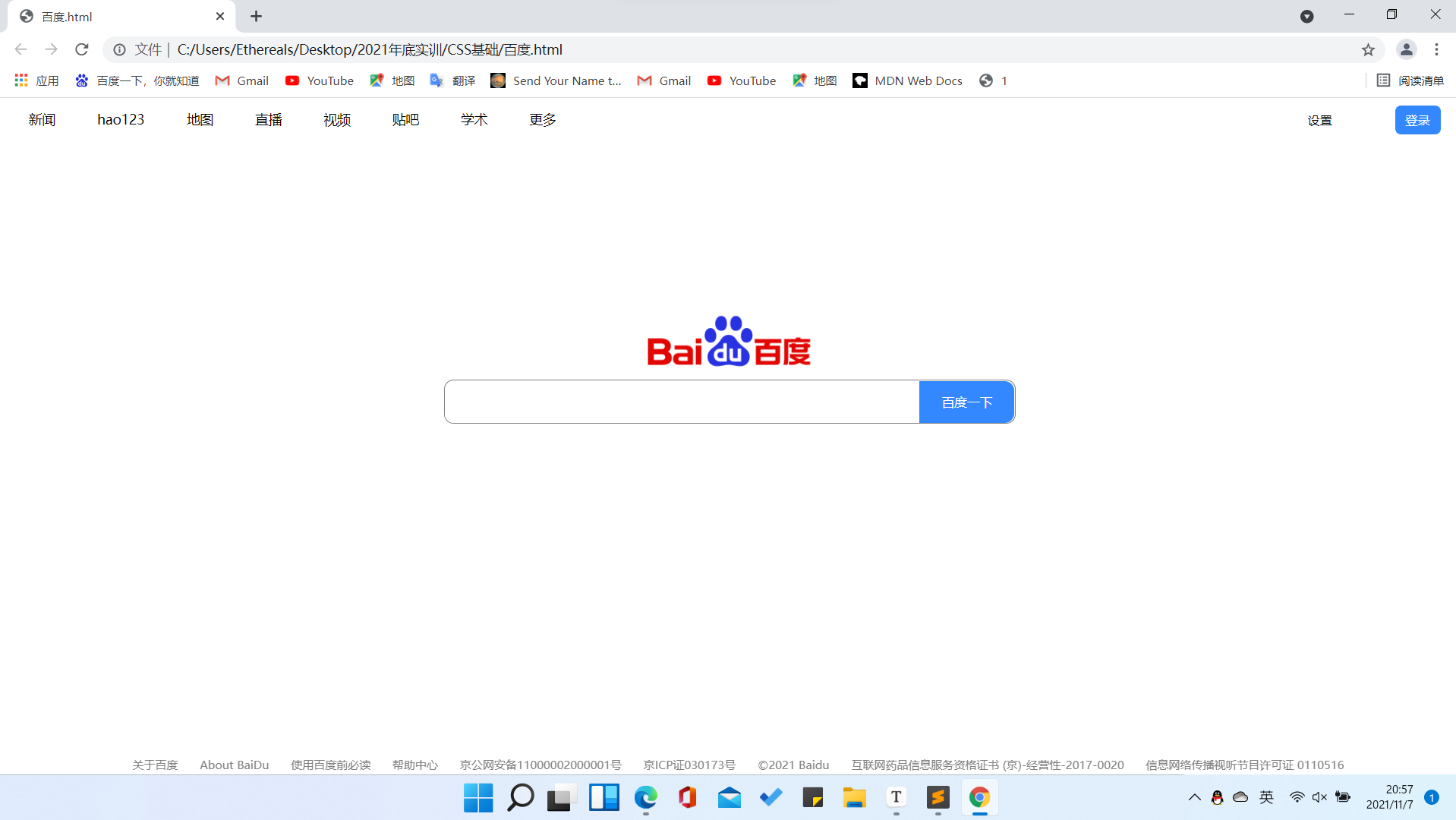Open Chrome three-dot menu
This screenshot has height=820, width=1456.
(1436, 49)
